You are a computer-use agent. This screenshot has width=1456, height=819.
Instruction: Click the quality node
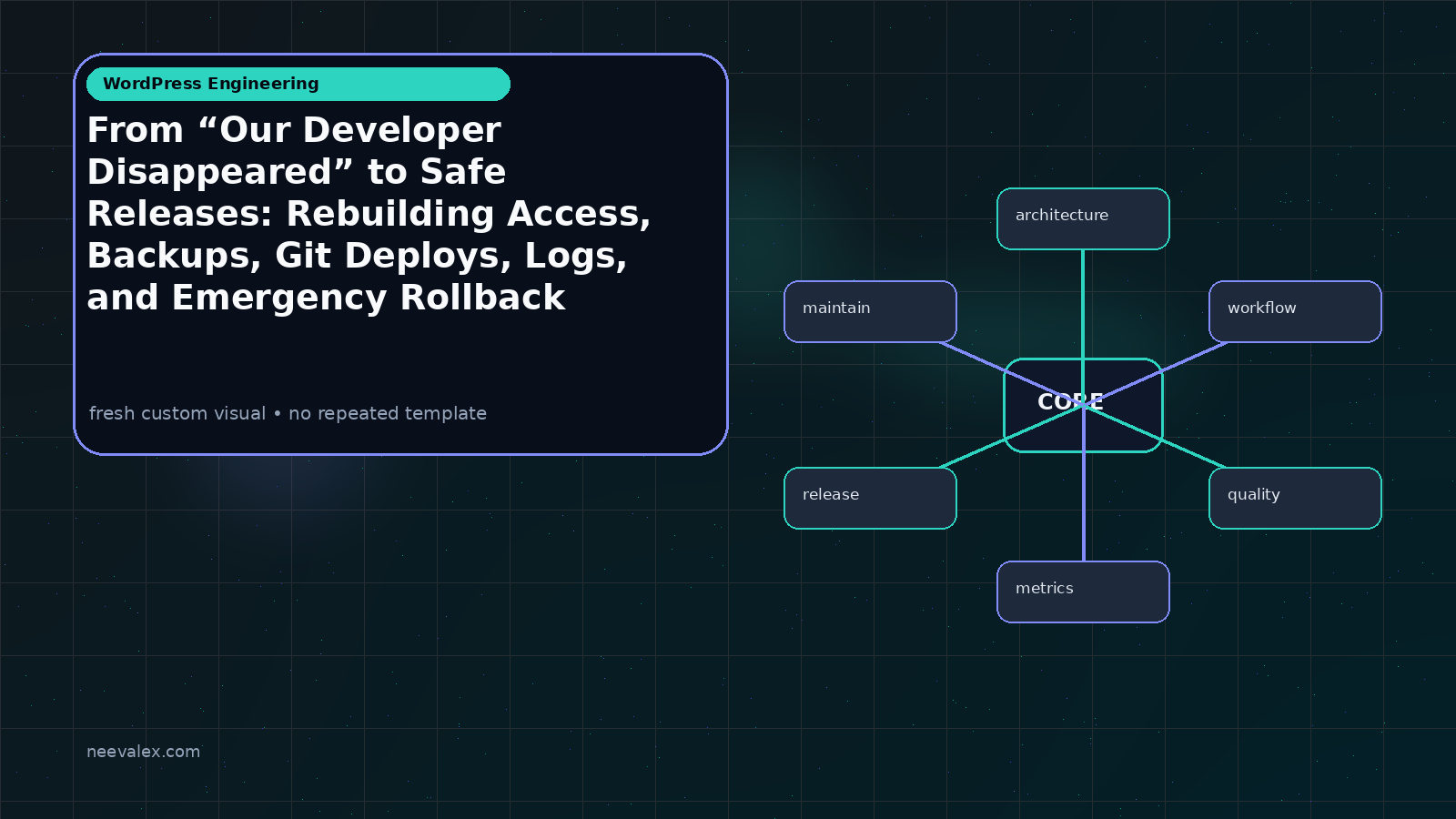point(1295,498)
